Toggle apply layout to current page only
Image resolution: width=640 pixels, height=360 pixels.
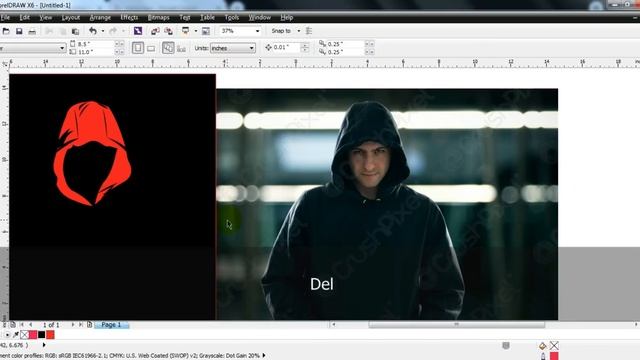tap(181, 49)
